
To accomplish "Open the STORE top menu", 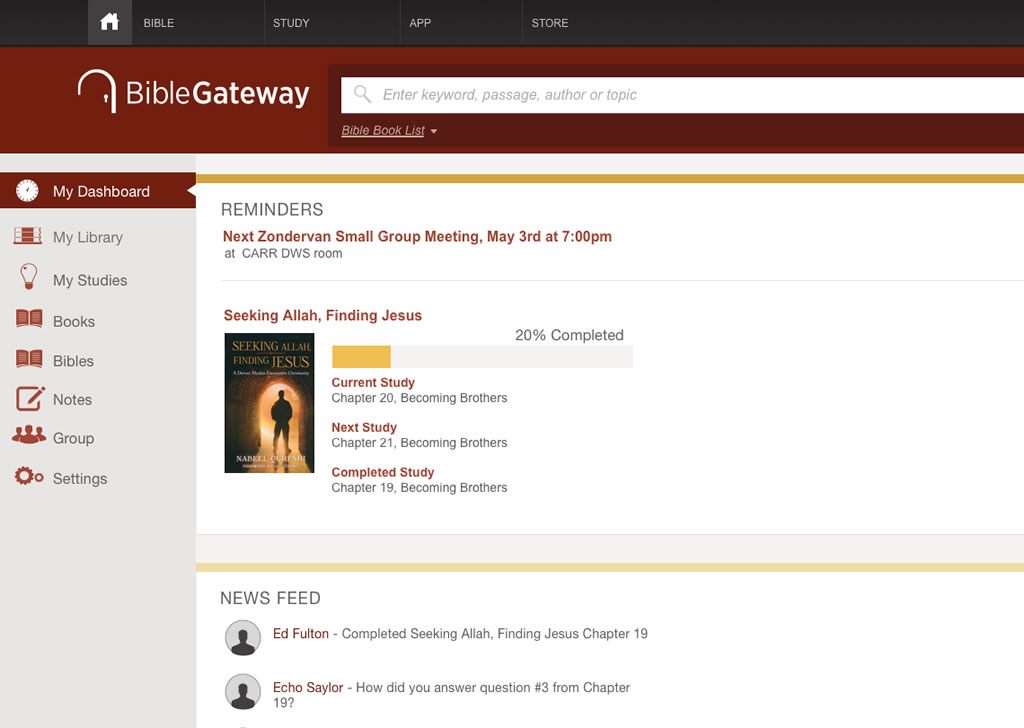I will tap(550, 23).
